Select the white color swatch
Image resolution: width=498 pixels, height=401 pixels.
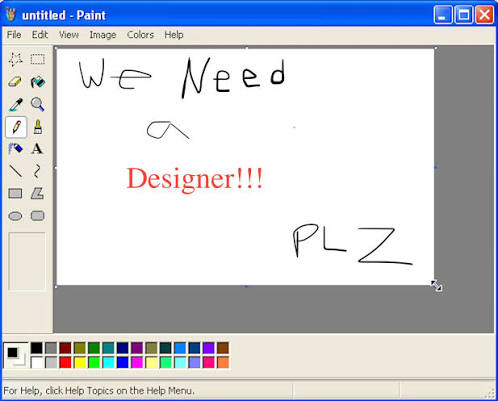37,362
